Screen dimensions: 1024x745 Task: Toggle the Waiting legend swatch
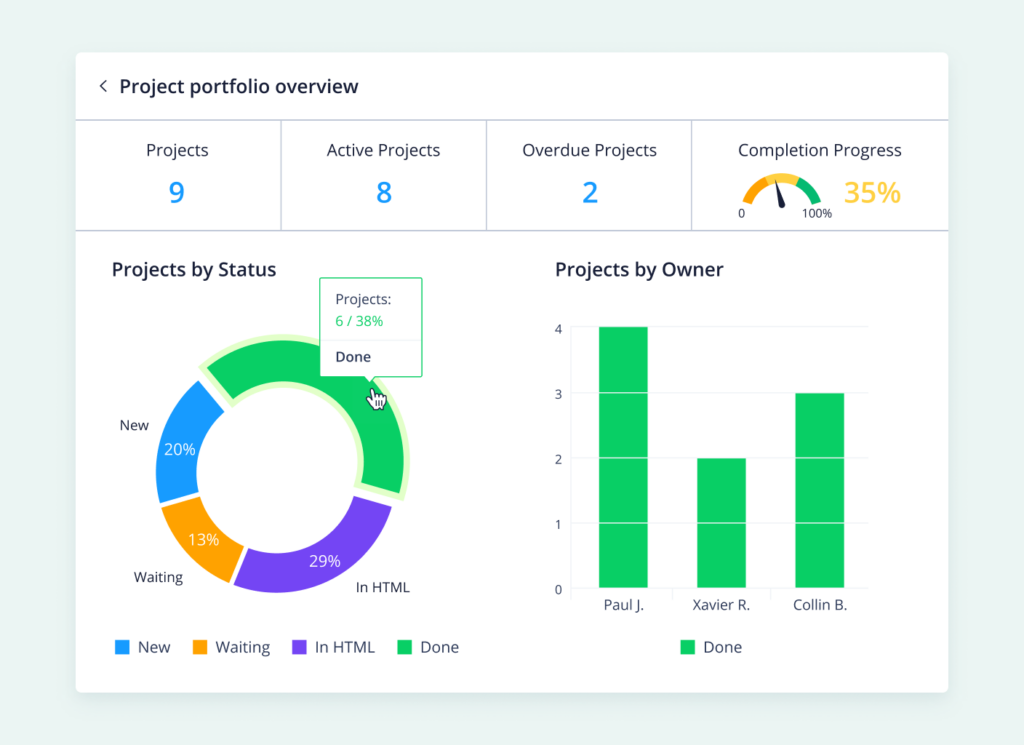coord(200,647)
